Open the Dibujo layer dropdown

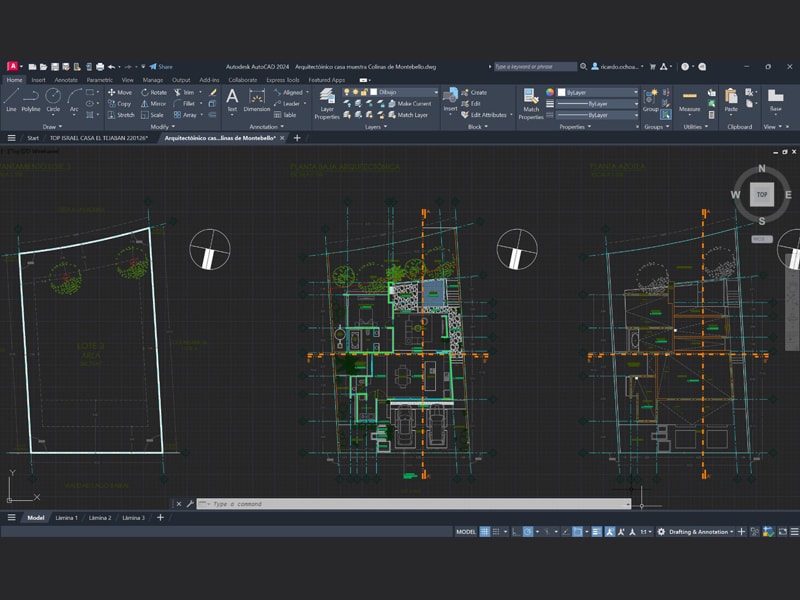click(x=436, y=92)
